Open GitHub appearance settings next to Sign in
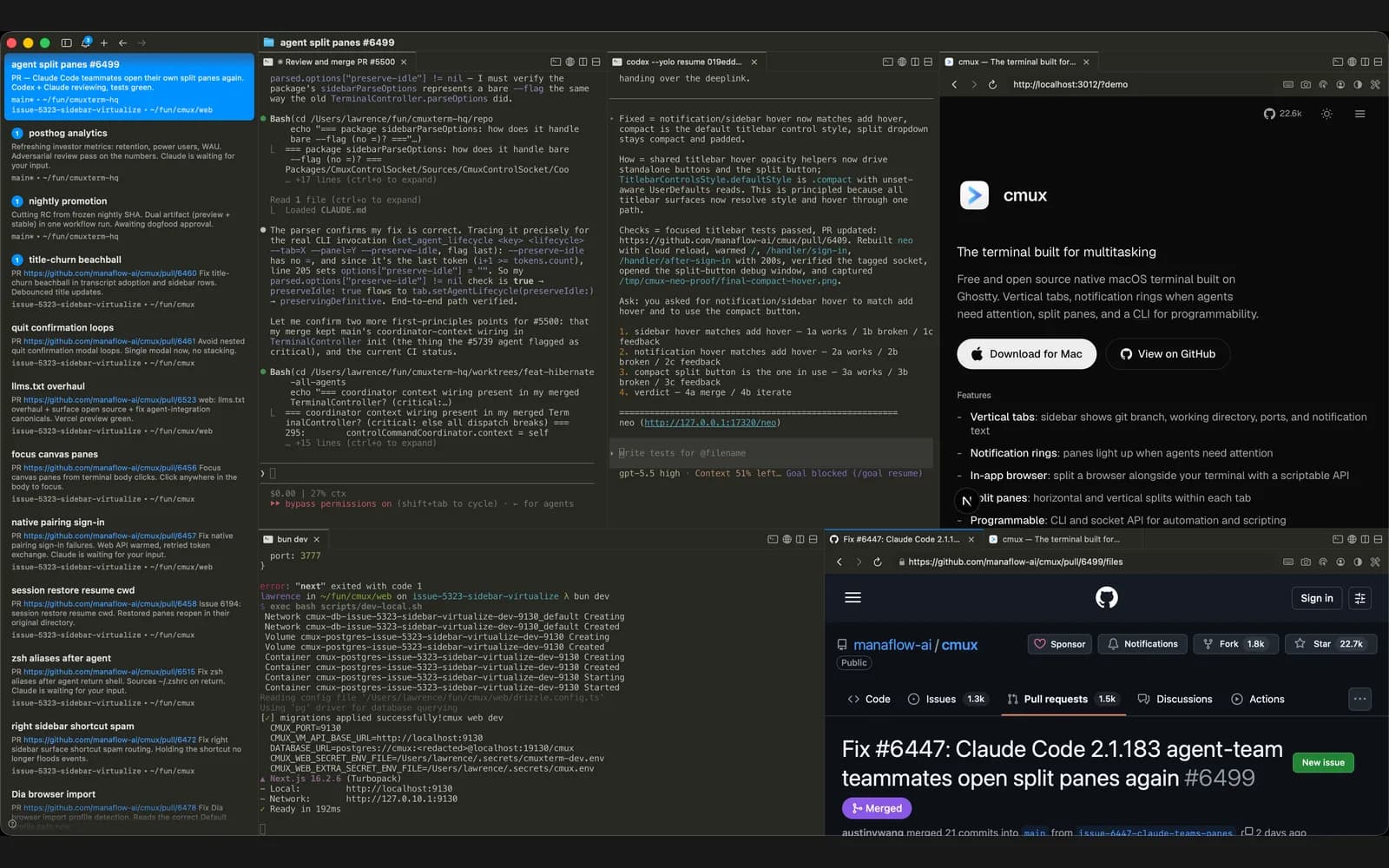 pyautogui.click(x=1359, y=598)
